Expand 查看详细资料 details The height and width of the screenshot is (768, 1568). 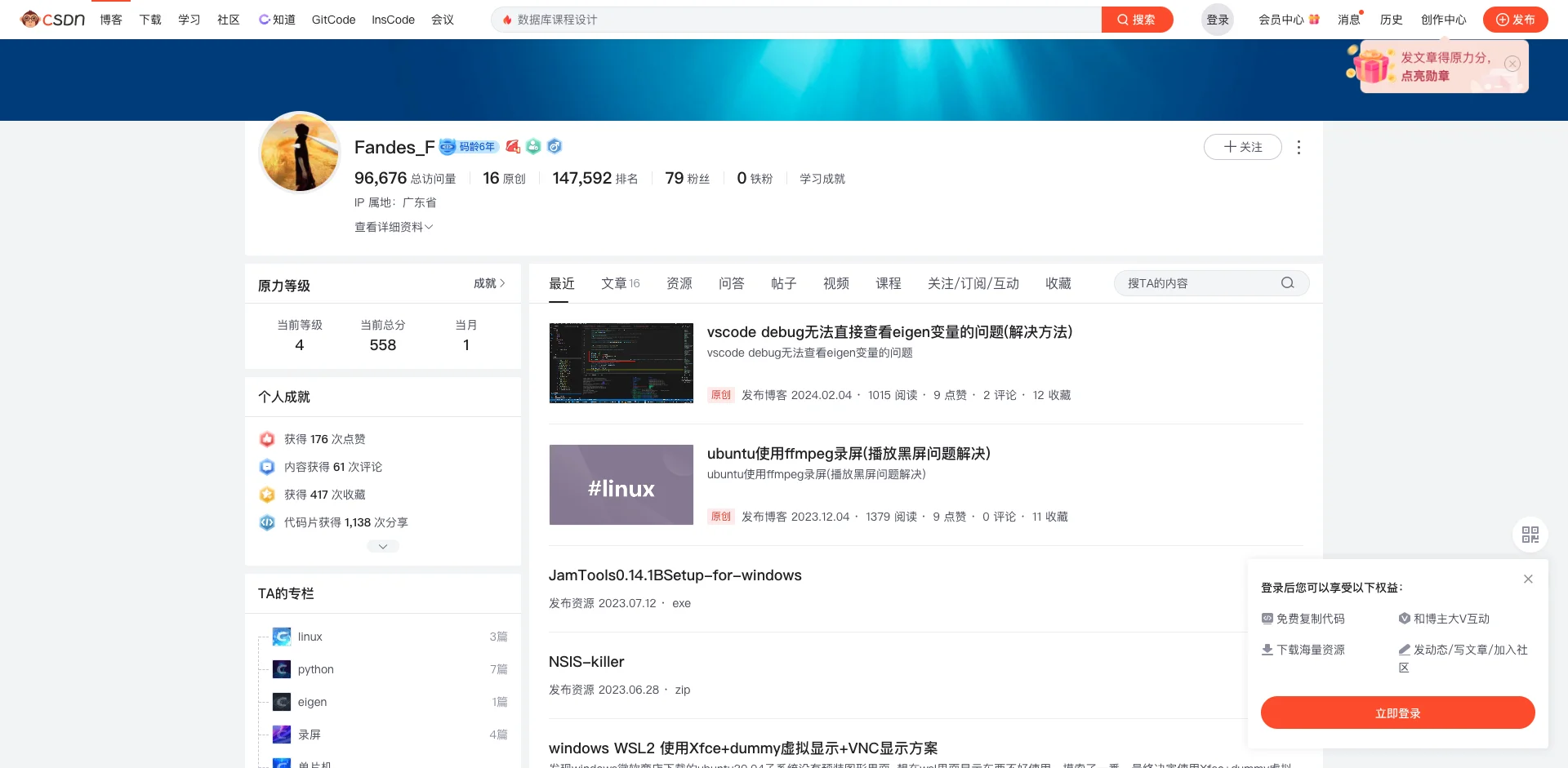coord(394,227)
